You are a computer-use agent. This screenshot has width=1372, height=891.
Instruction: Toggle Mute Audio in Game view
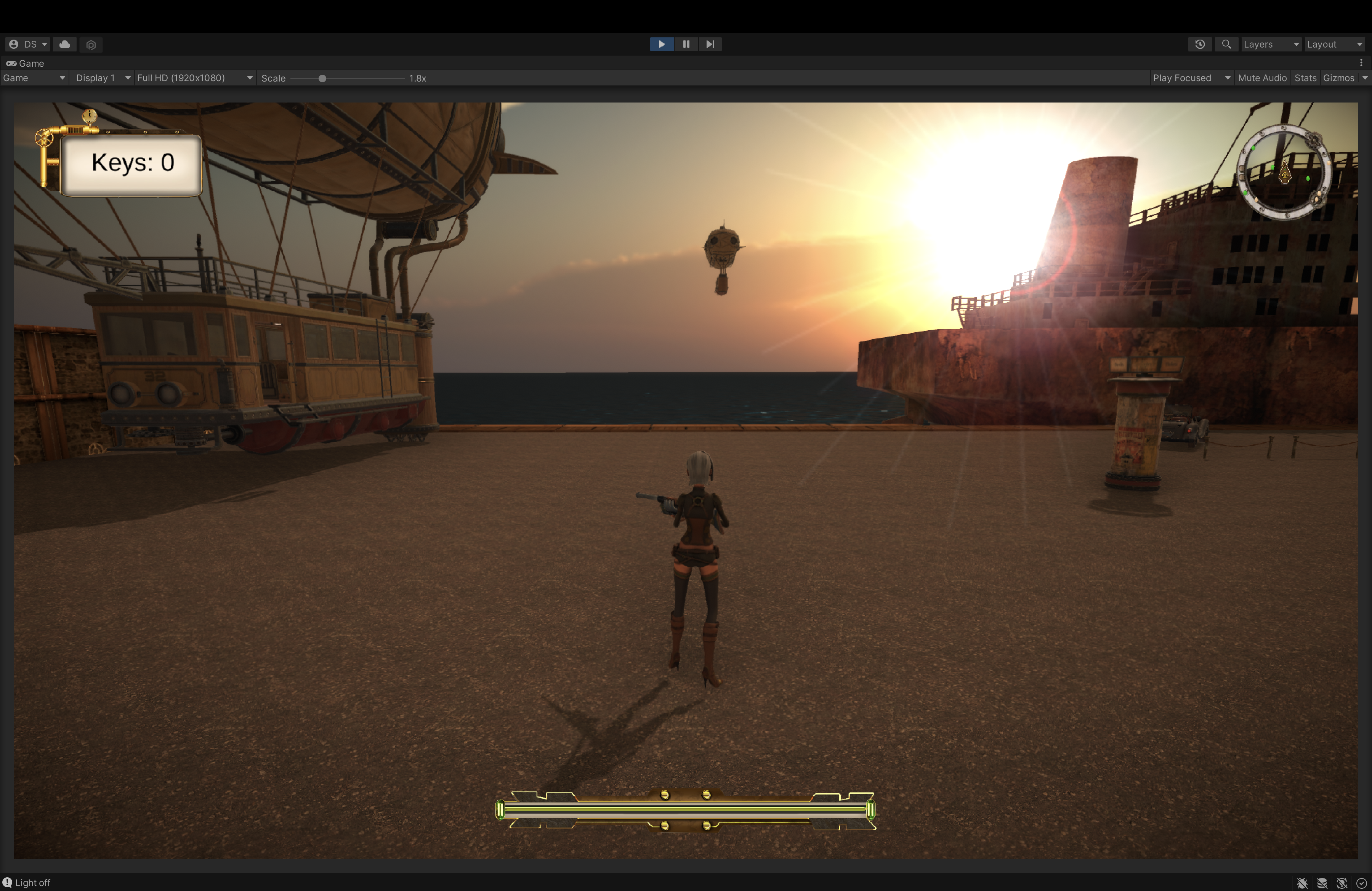(1262, 78)
